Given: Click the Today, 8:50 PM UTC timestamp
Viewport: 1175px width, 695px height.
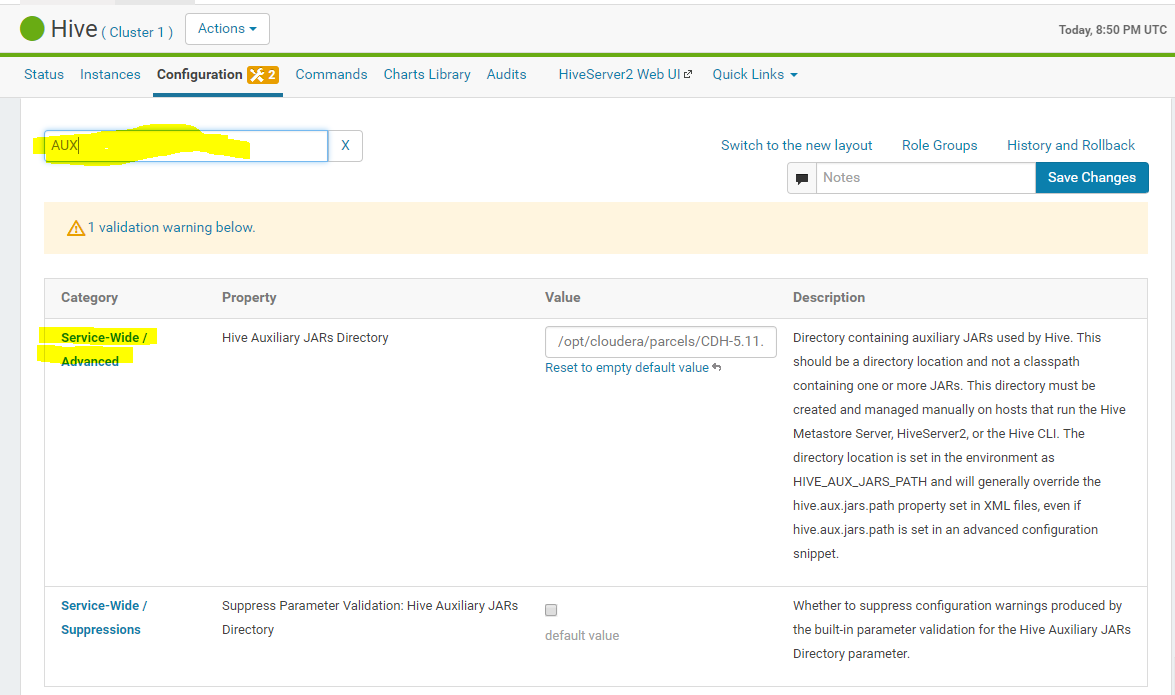Looking at the screenshot, I should pos(1112,30).
